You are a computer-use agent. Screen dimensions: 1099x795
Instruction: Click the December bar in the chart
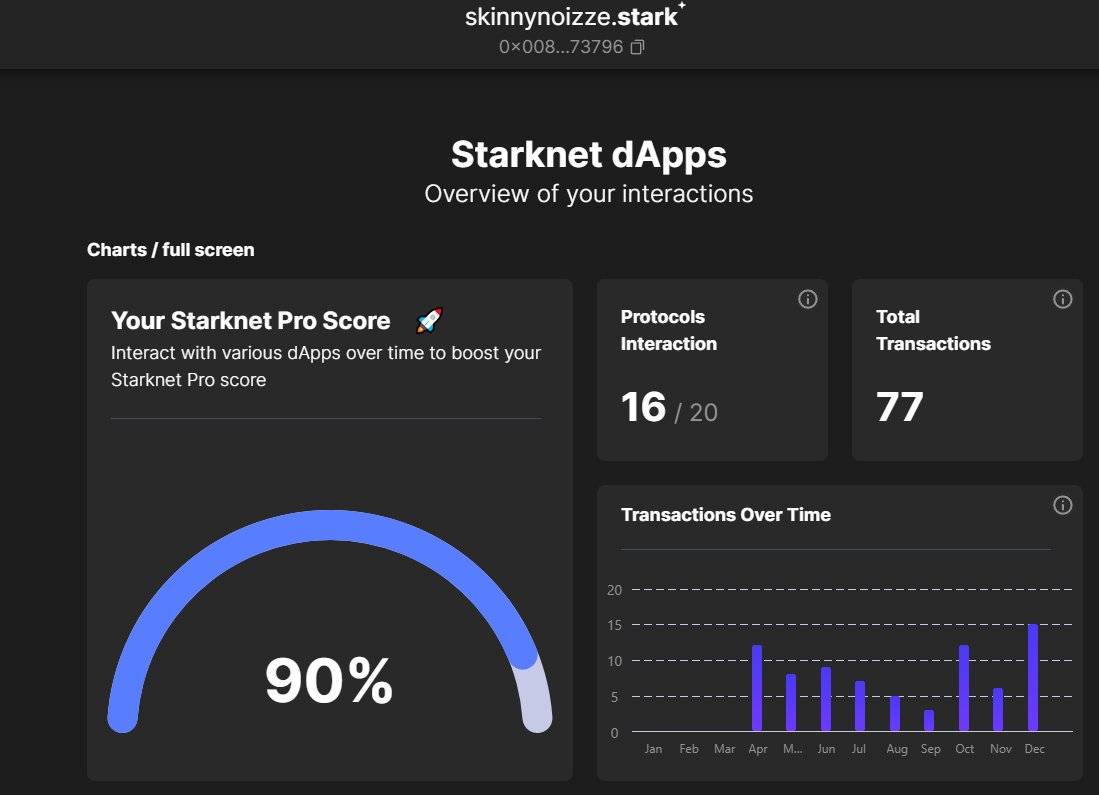click(x=1034, y=678)
